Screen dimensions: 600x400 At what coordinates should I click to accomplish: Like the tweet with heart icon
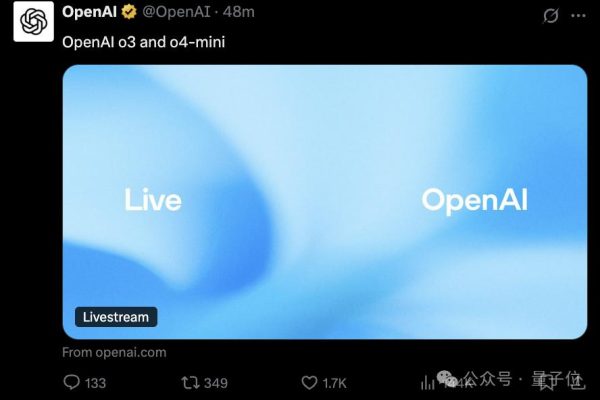309,382
